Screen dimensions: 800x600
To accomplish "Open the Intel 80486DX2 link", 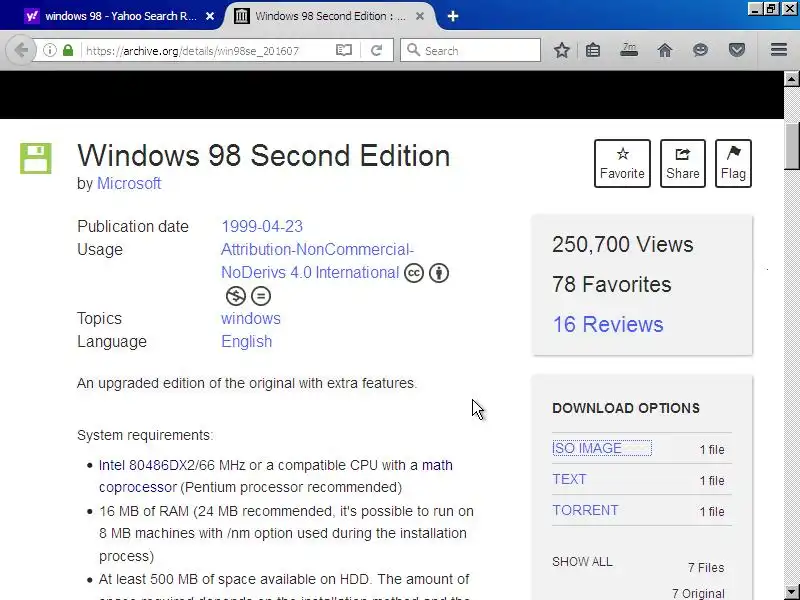I will (147, 465).
